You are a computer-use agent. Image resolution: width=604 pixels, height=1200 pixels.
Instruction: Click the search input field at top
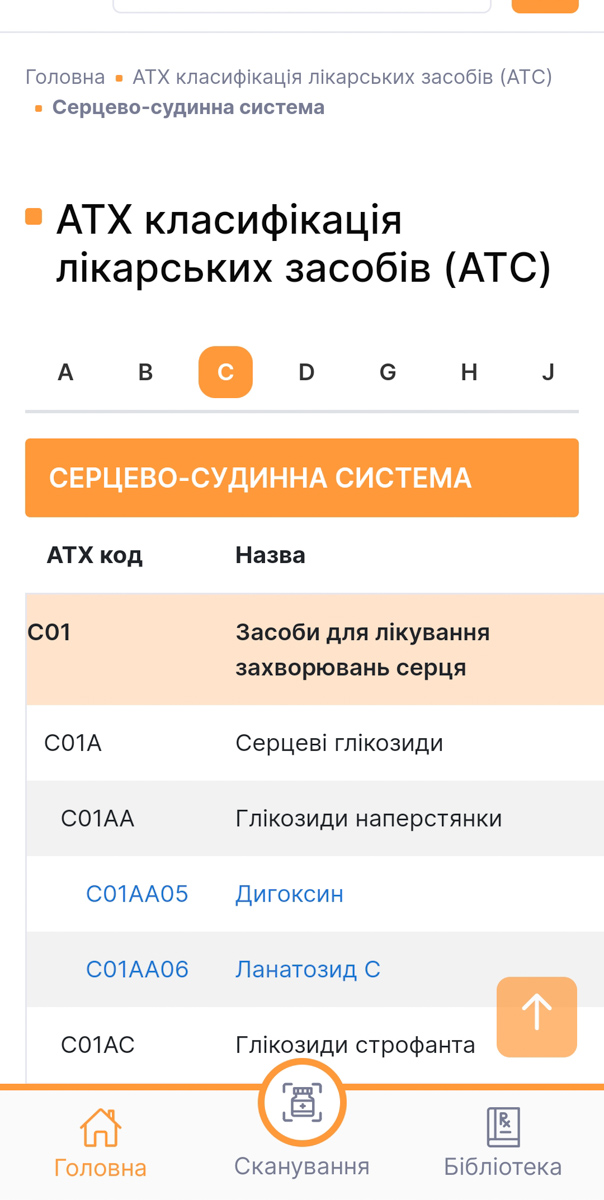[x=302, y=6]
